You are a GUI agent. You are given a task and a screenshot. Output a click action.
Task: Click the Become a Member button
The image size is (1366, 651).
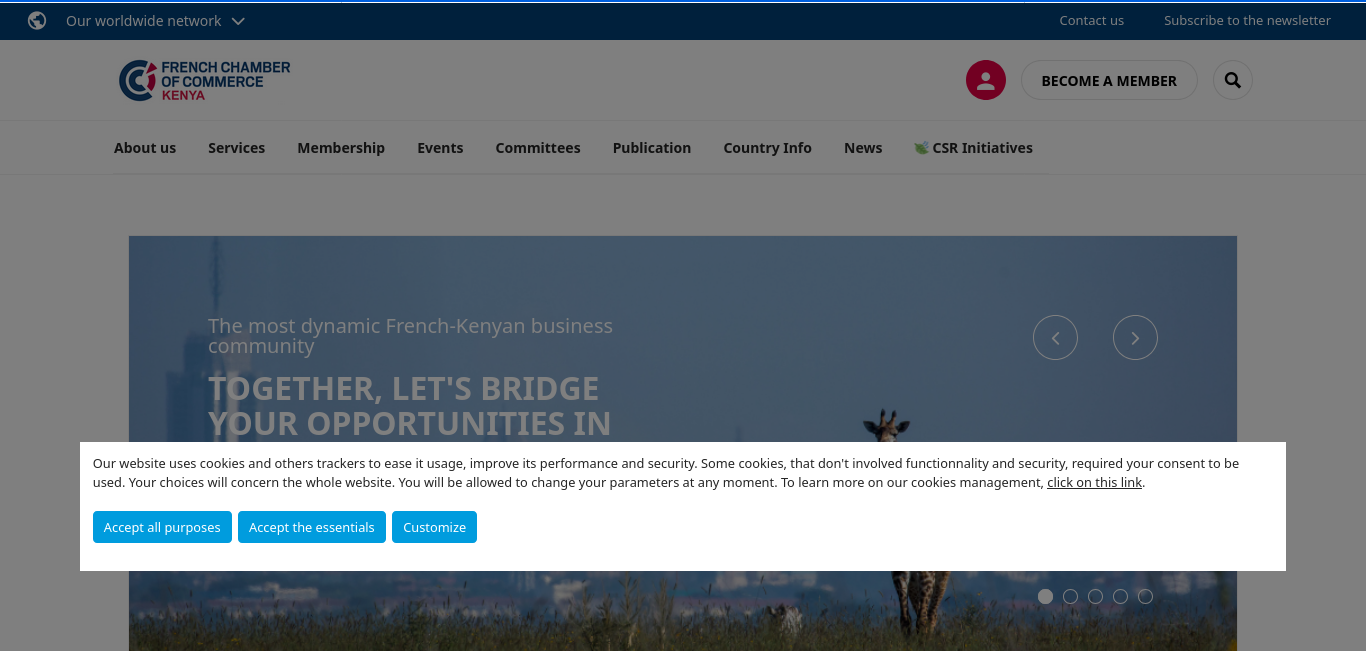pos(1109,80)
